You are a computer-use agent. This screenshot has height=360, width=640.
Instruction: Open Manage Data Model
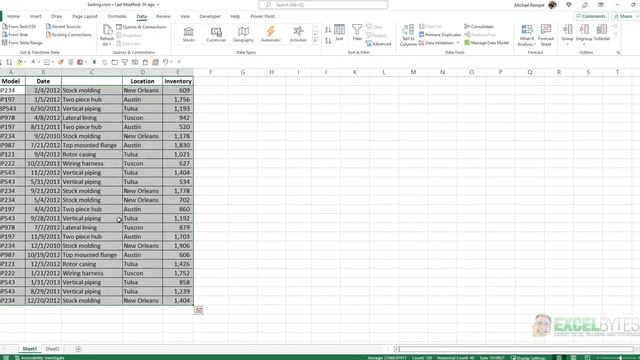pos(487,42)
